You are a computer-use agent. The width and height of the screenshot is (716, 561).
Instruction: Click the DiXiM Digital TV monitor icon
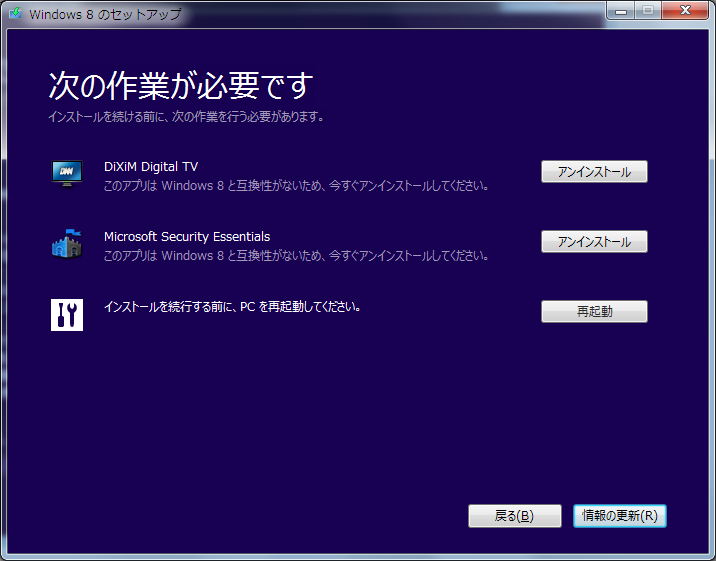coord(67,173)
